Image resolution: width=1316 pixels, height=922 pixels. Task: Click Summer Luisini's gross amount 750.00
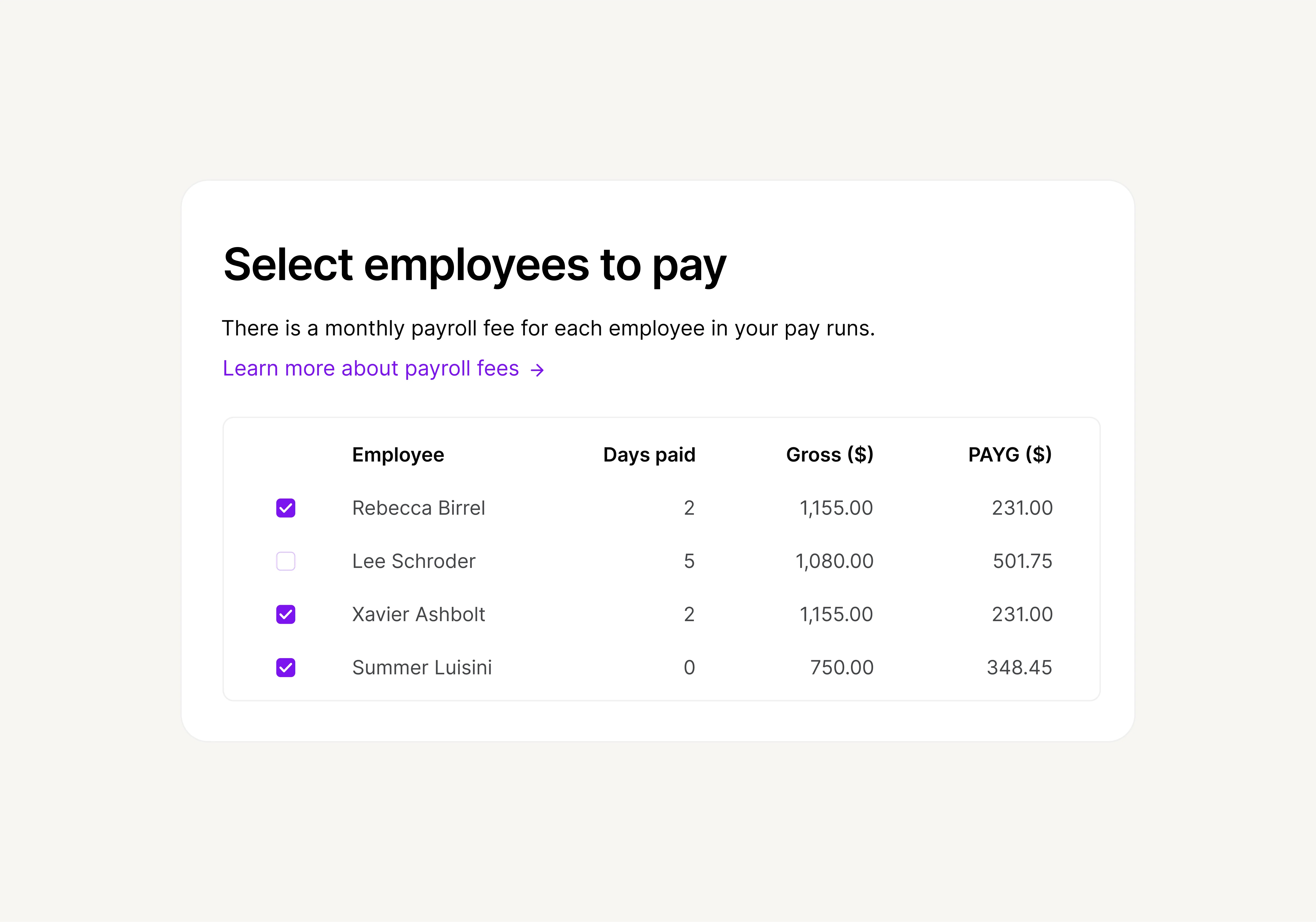pyautogui.click(x=841, y=667)
